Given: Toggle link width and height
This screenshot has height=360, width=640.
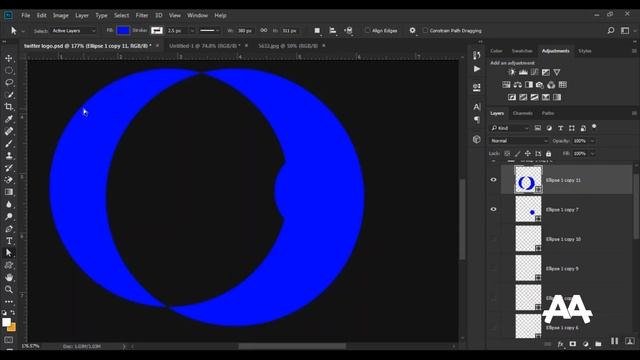Looking at the screenshot, I should pos(264,30).
